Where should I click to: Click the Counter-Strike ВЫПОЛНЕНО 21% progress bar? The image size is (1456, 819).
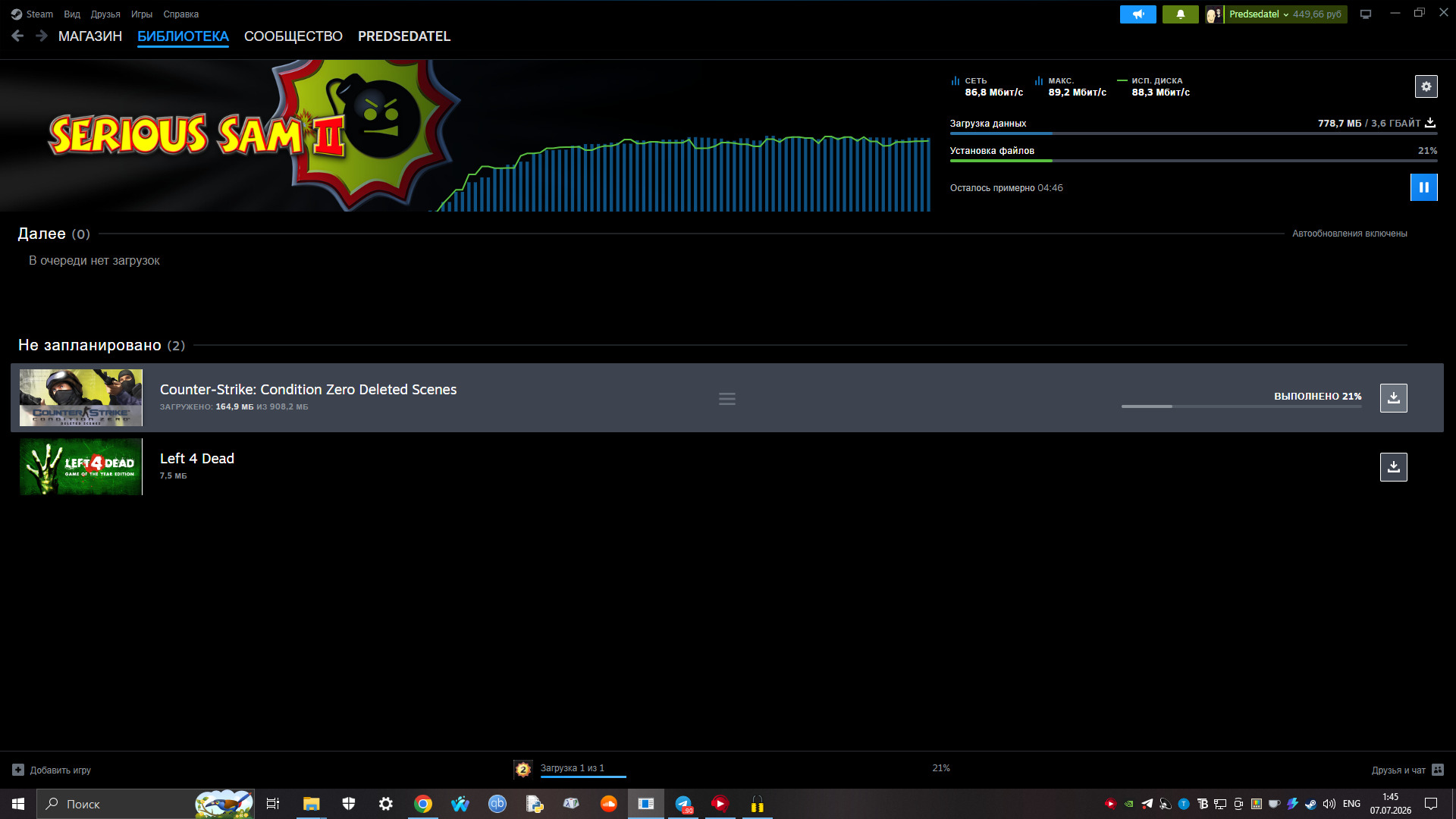pos(1241,406)
